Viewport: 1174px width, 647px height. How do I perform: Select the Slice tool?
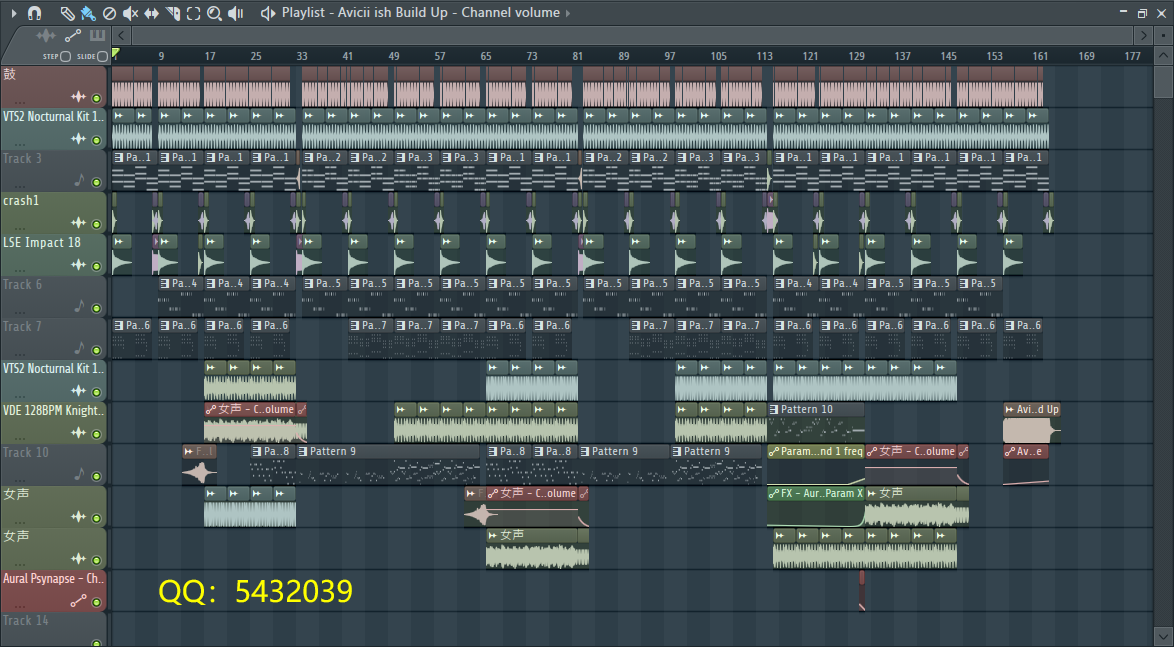click(x=172, y=13)
